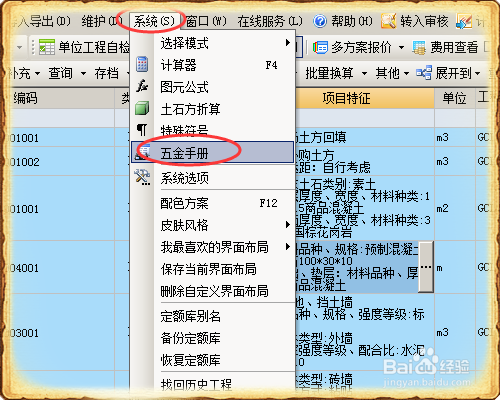500x400 pixels.
Task: Click the code cell ending 04001
Action: pyautogui.click(x=62, y=267)
